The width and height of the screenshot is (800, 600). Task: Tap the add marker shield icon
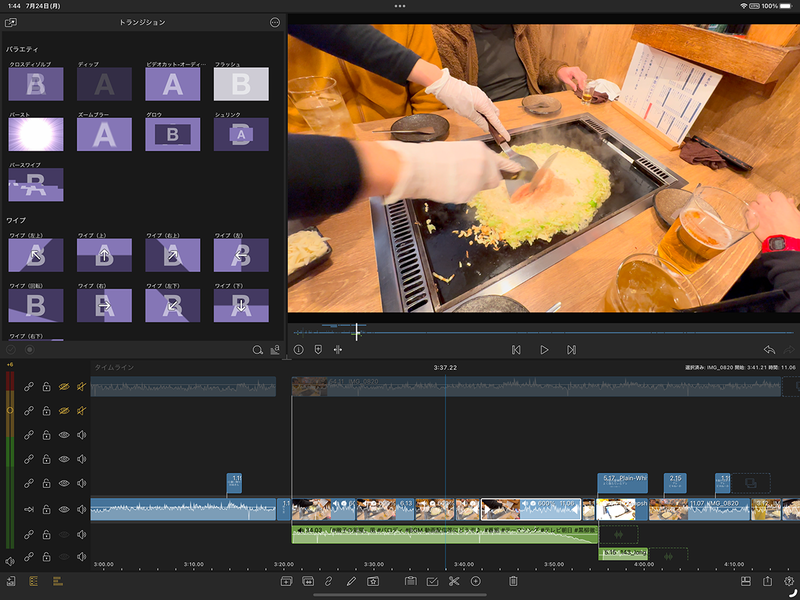click(318, 350)
